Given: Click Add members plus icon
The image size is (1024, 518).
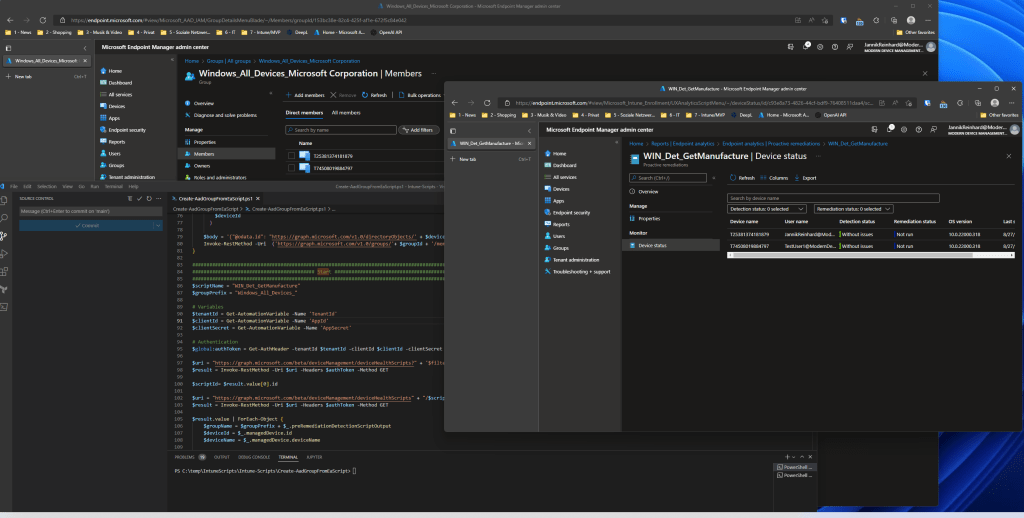Looking at the screenshot, I should click(288, 95).
